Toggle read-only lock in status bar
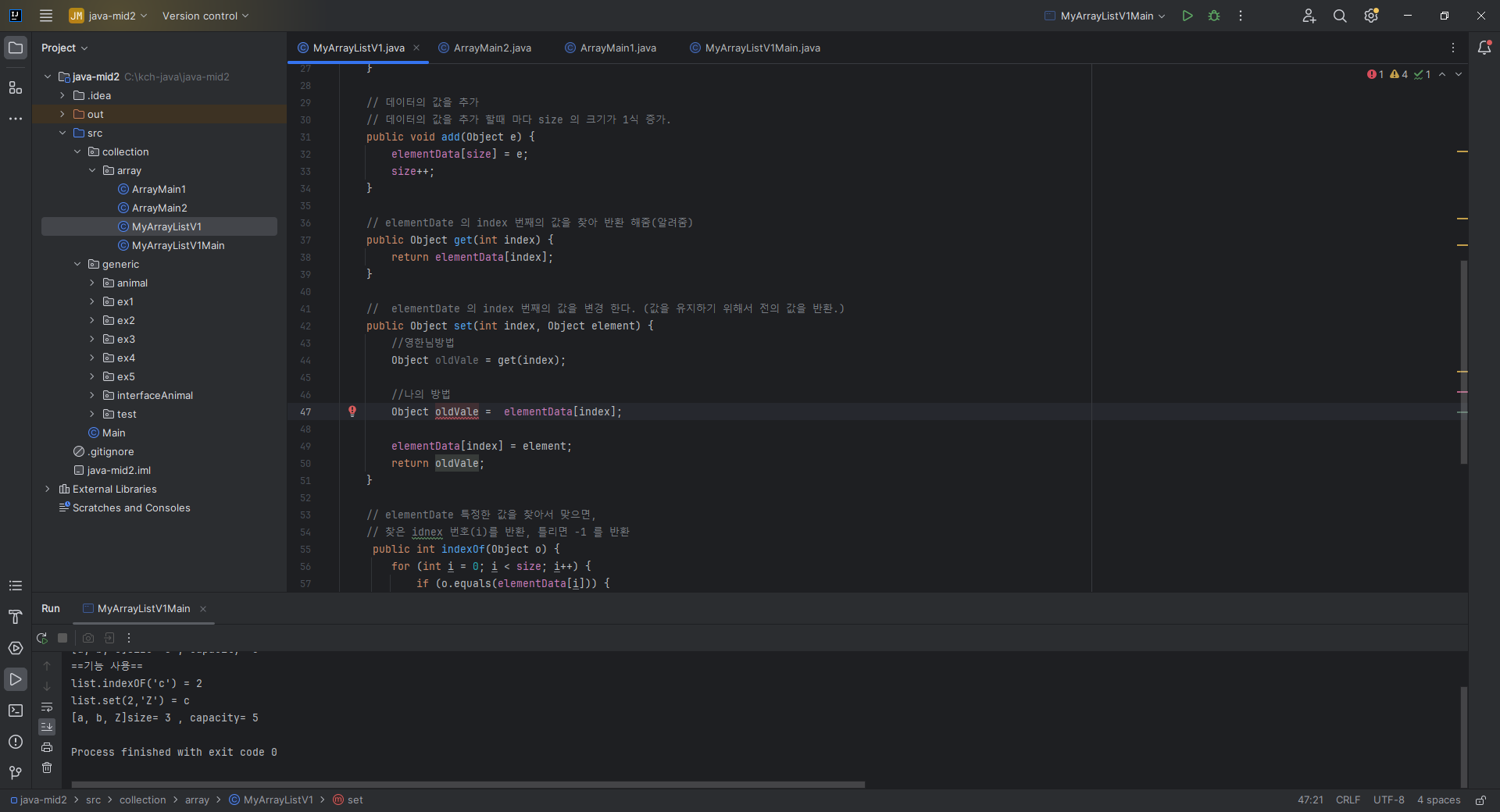The image size is (1500, 812). click(x=1480, y=800)
